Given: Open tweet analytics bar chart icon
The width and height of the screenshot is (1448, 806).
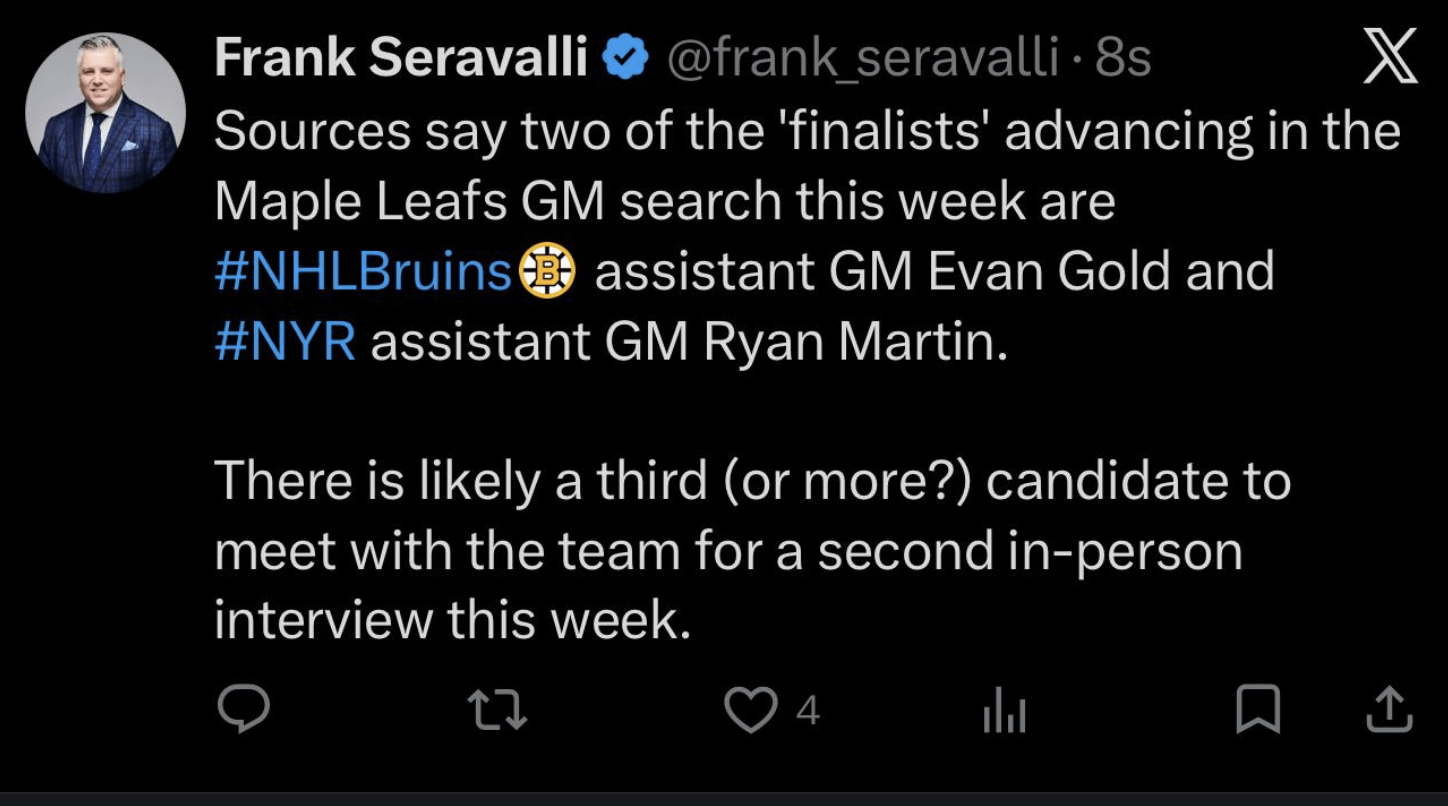Looking at the screenshot, I should click(1004, 711).
